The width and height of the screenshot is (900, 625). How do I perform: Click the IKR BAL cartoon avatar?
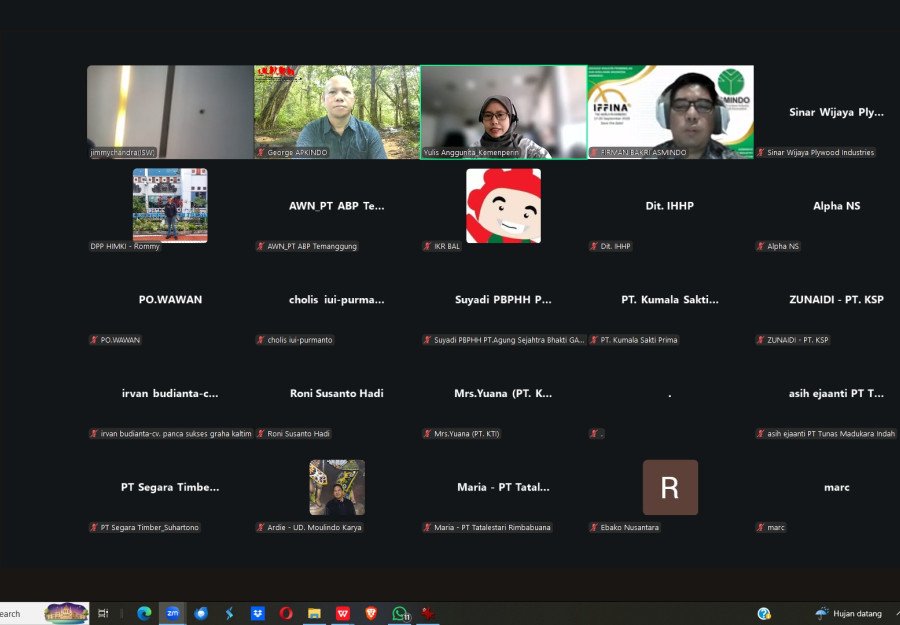coord(503,205)
